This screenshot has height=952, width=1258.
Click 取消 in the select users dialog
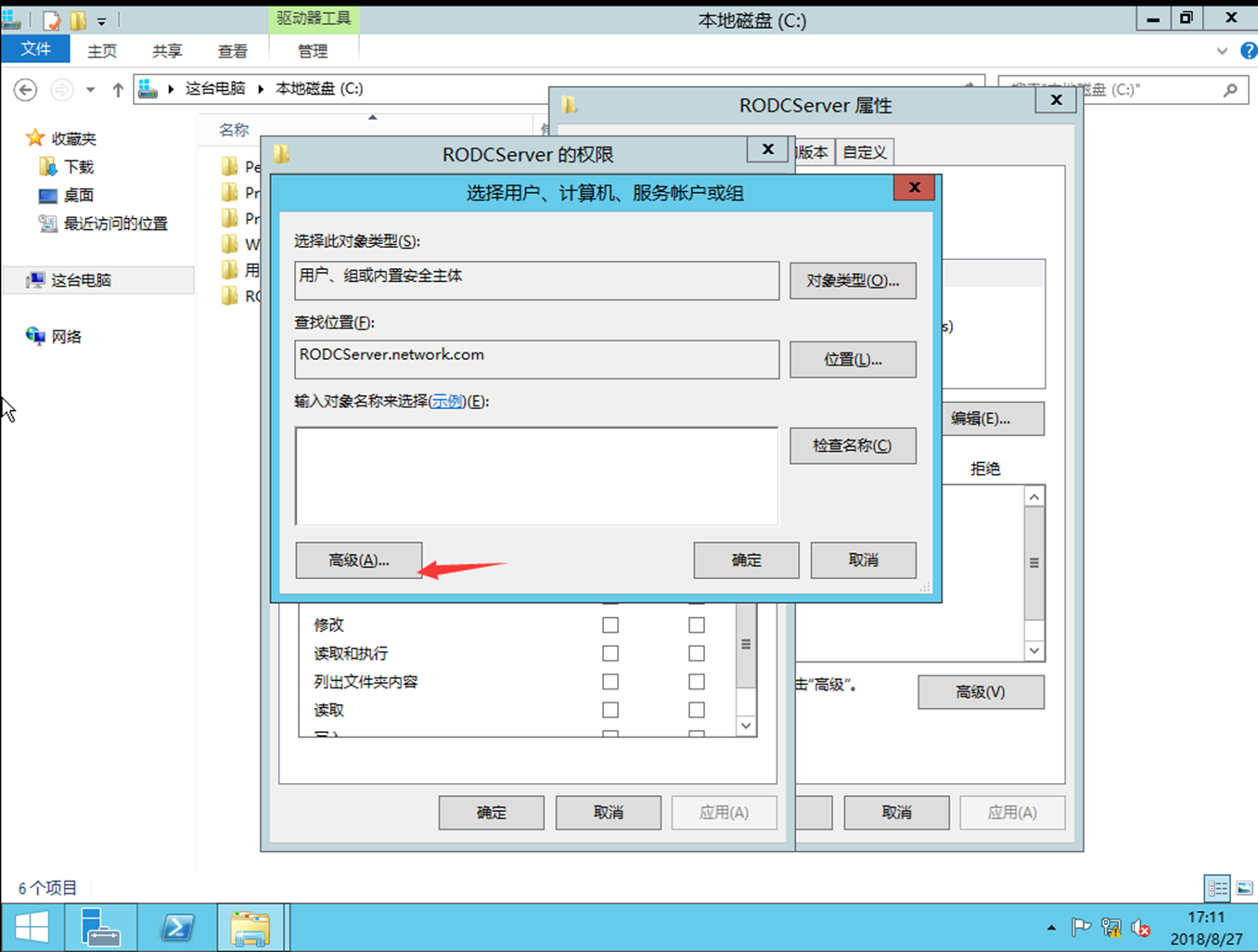point(863,560)
